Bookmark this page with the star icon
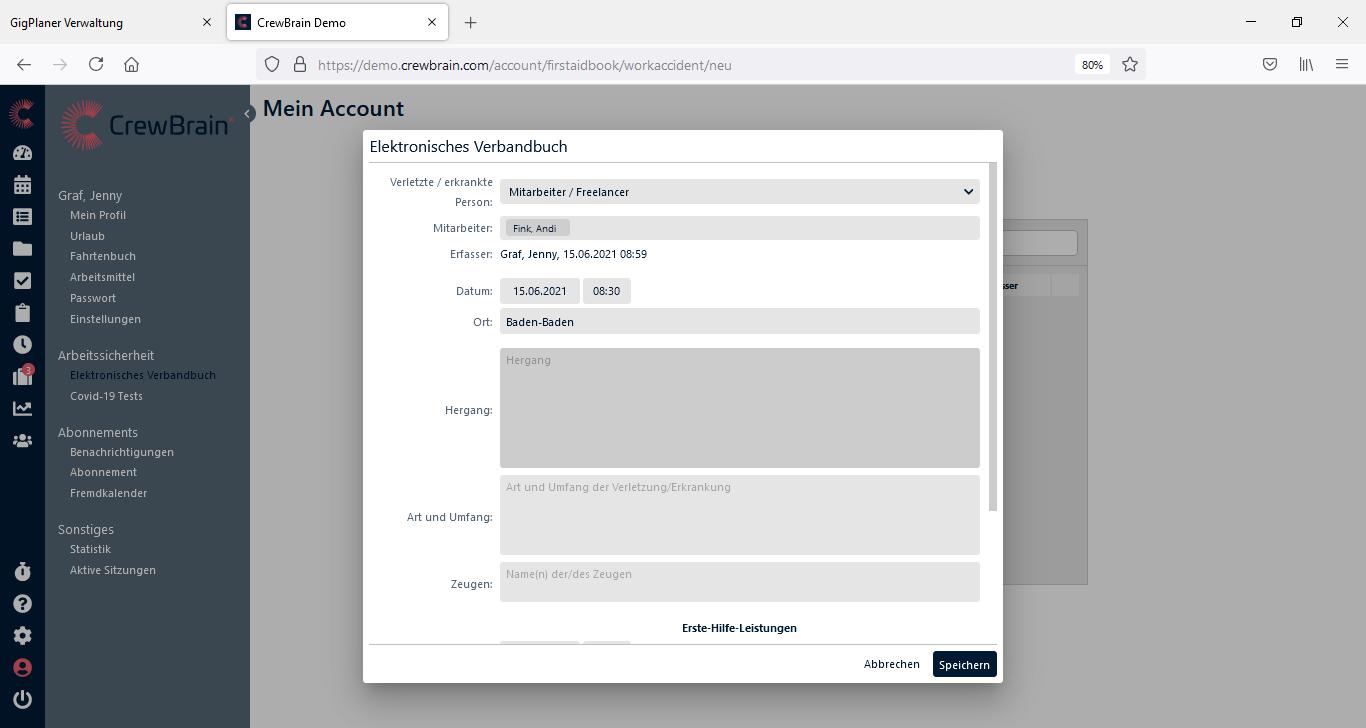 [x=1130, y=64]
